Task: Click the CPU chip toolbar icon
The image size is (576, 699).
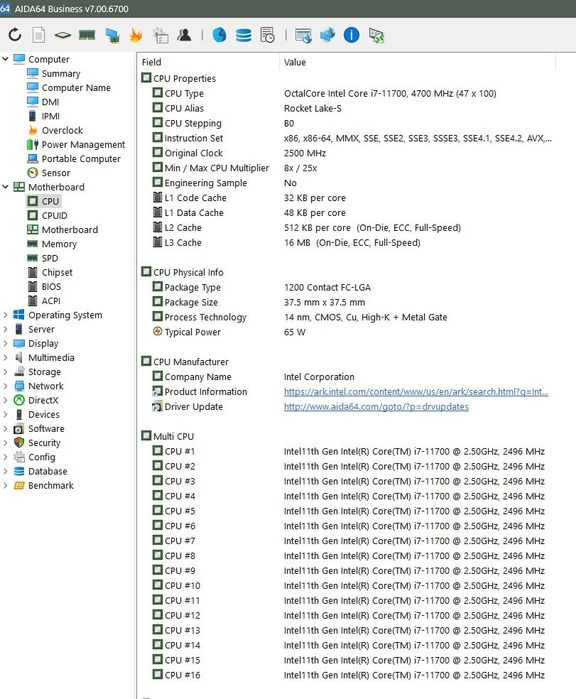Action: coord(63,35)
